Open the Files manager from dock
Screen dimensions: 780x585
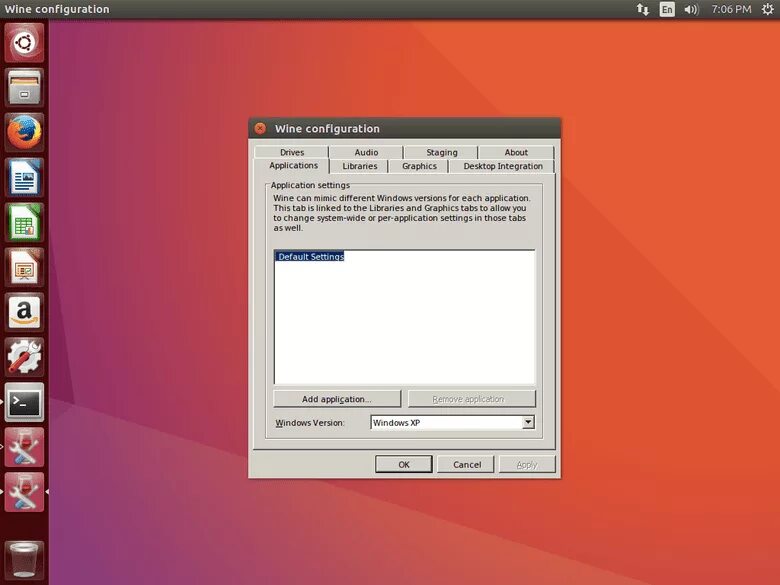coord(24,88)
